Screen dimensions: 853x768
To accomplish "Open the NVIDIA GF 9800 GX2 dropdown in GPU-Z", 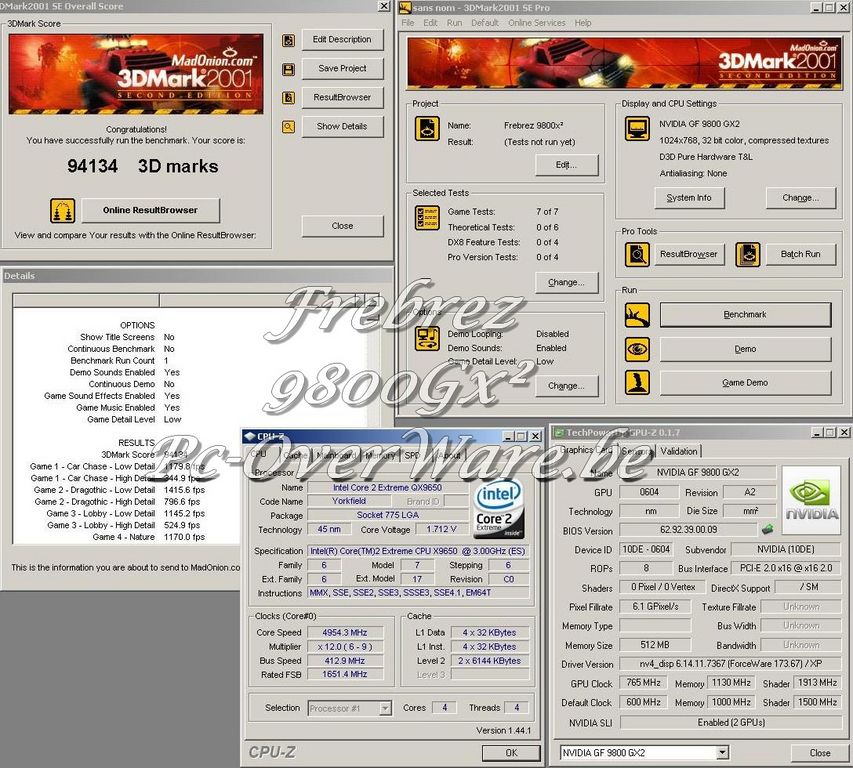I will (x=722, y=753).
